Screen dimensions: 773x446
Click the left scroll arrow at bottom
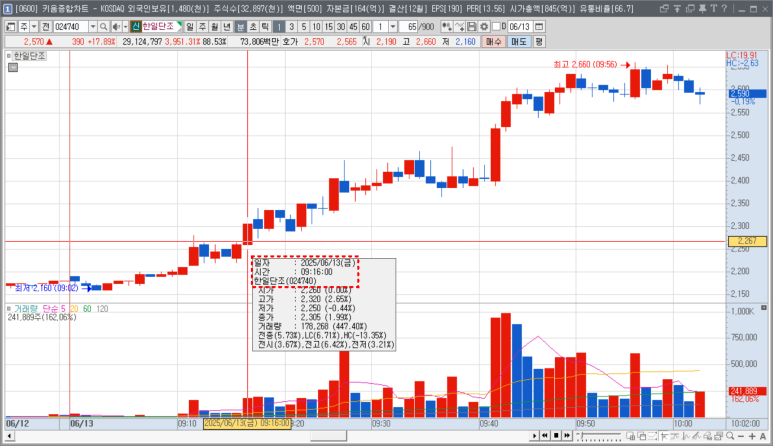tap(9, 436)
